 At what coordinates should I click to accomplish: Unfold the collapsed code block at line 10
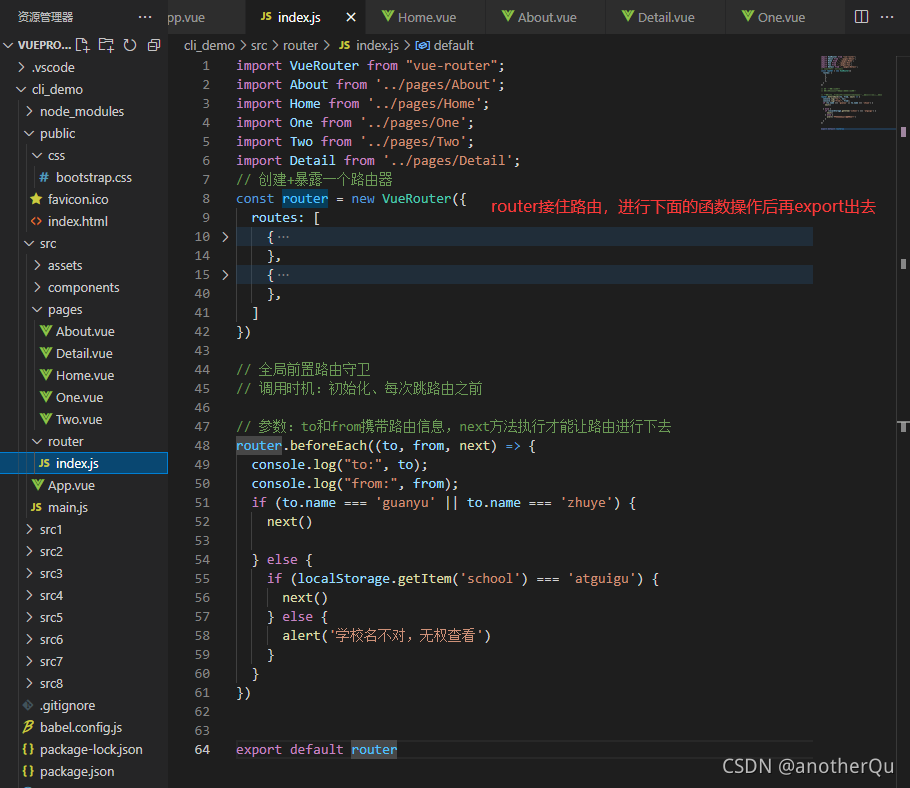pyautogui.click(x=225, y=237)
